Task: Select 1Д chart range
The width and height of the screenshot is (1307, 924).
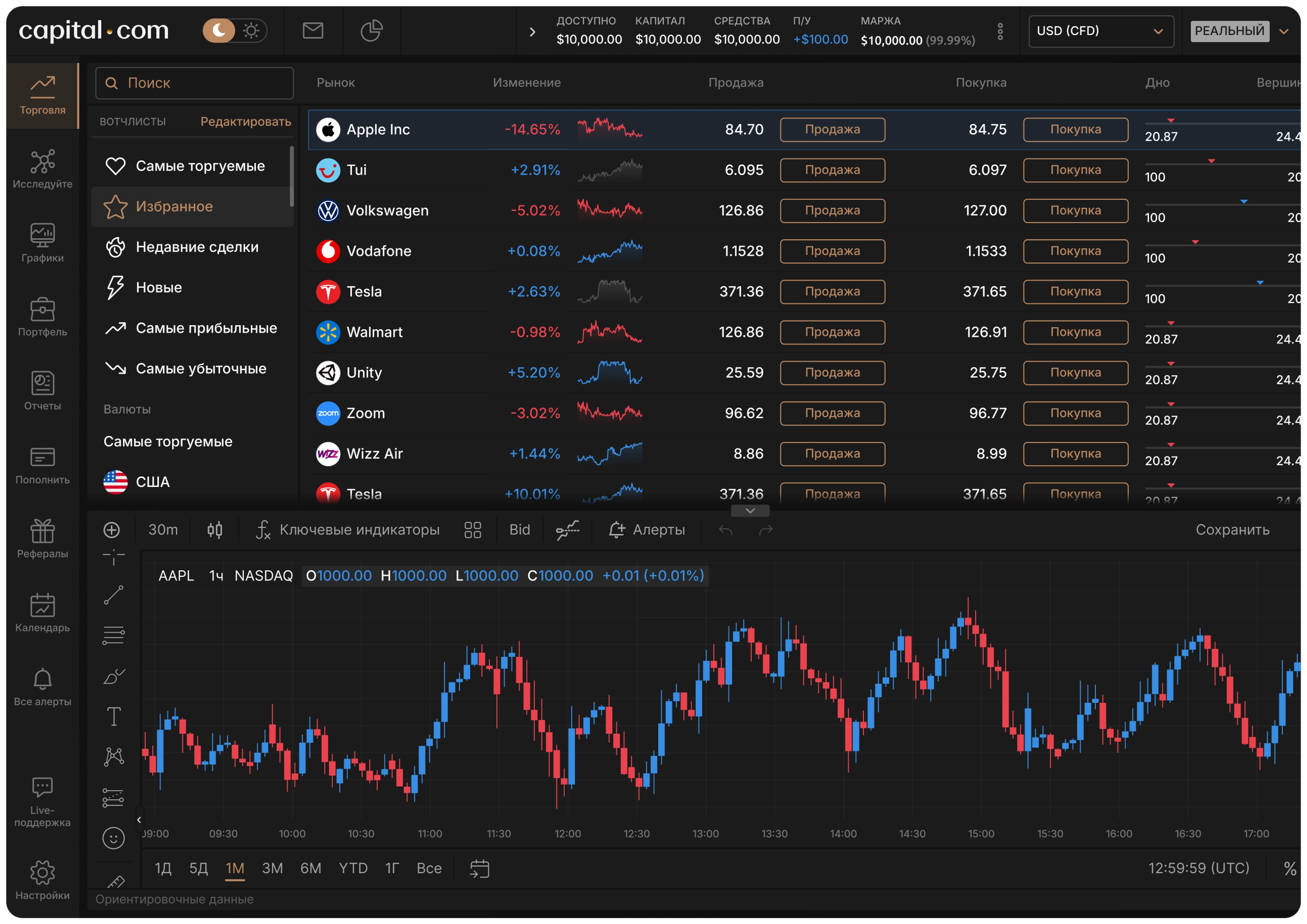Action: pos(163,869)
